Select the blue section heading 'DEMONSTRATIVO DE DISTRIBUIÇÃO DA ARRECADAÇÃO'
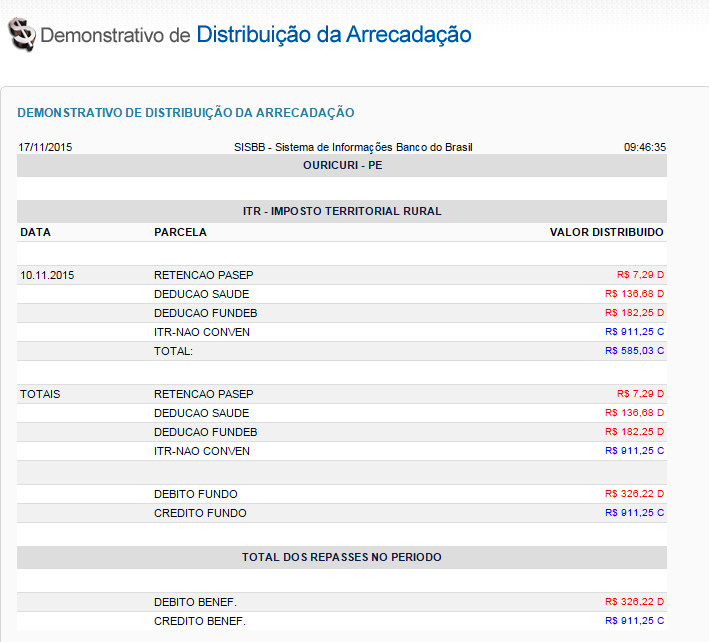 (x=186, y=113)
